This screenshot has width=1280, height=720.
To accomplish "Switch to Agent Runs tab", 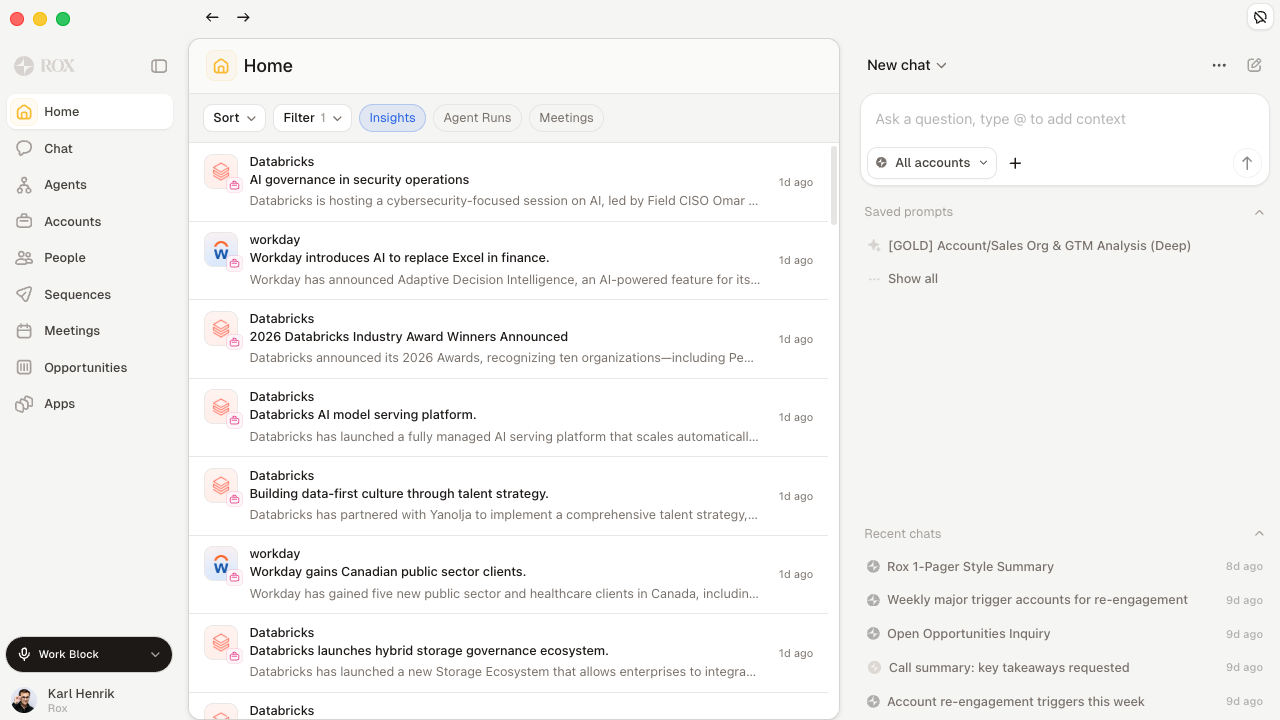I will (477, 118).
